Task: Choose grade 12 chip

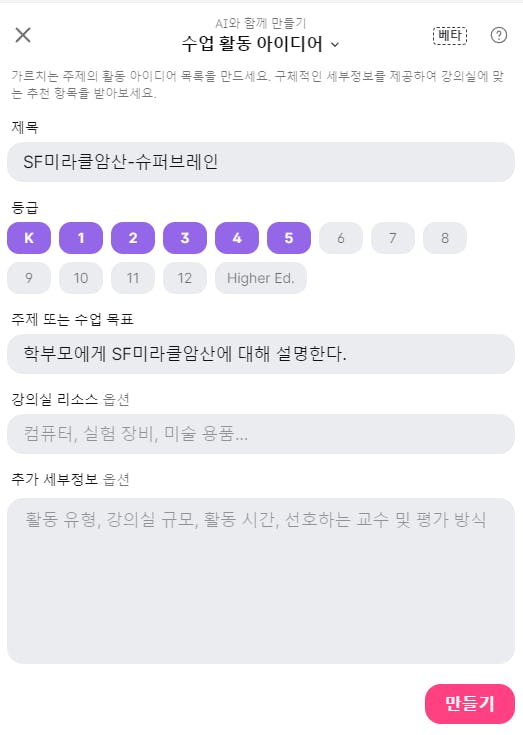Action: coord(185,278)
